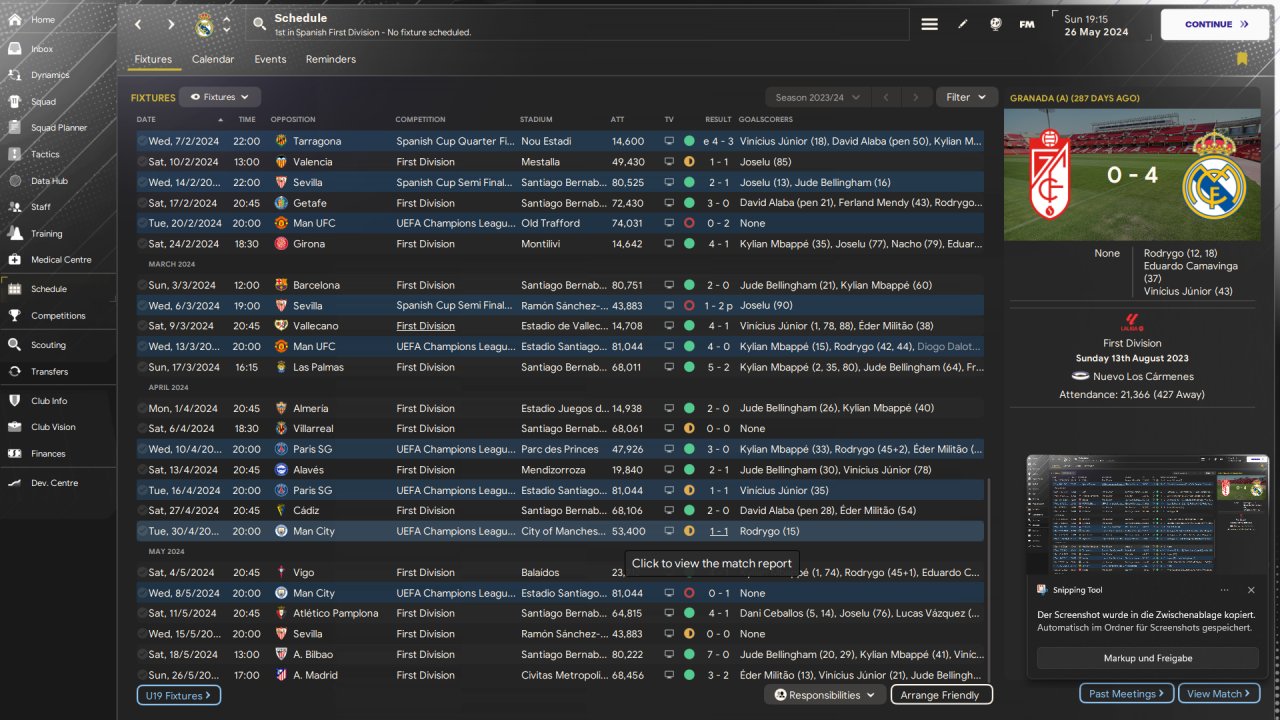This screenshot has height=720, width=1280.
Task: Navigate forward with the right arrow
Action: pyautogui.click(x=171, y=24)
